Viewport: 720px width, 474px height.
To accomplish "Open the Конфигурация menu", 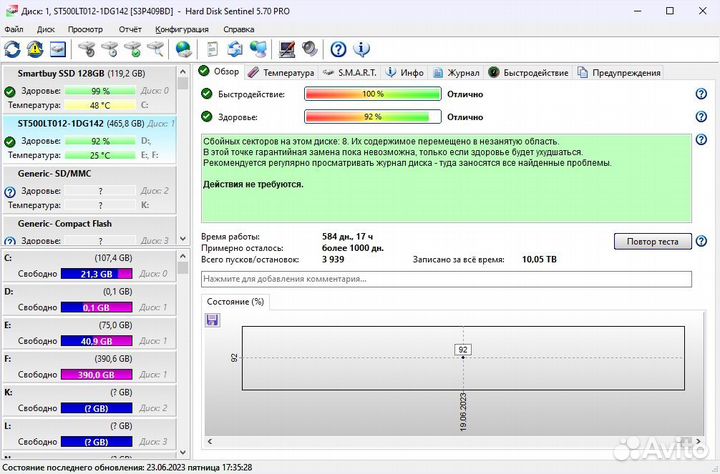I will (x=181, y=29).
